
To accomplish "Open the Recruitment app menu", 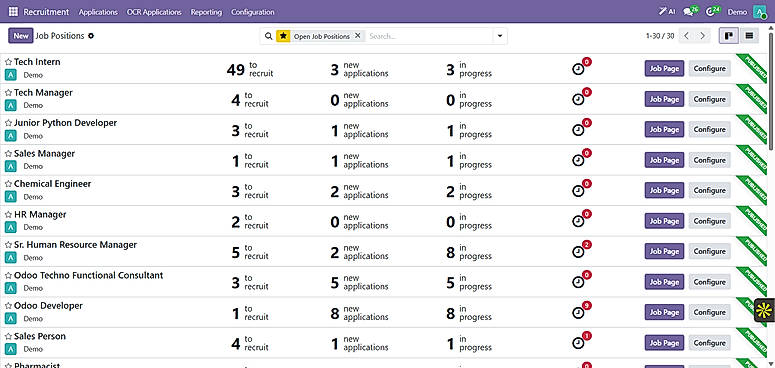I will click(x=46, y=12).
